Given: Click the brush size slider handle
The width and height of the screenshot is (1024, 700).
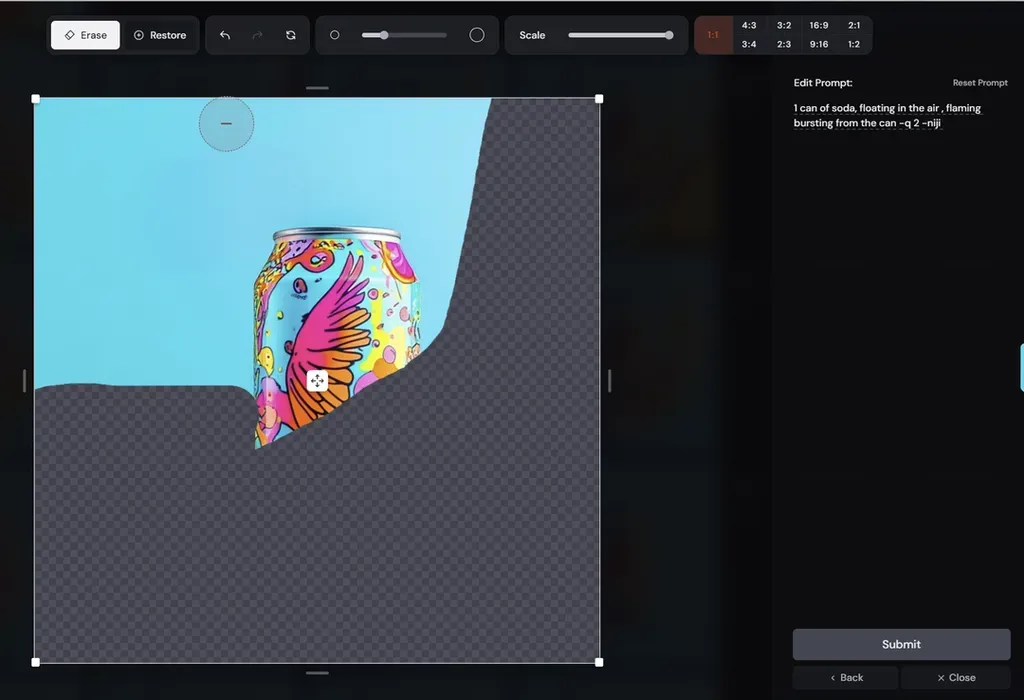Looking at the screenshot, I should [384, 35].
